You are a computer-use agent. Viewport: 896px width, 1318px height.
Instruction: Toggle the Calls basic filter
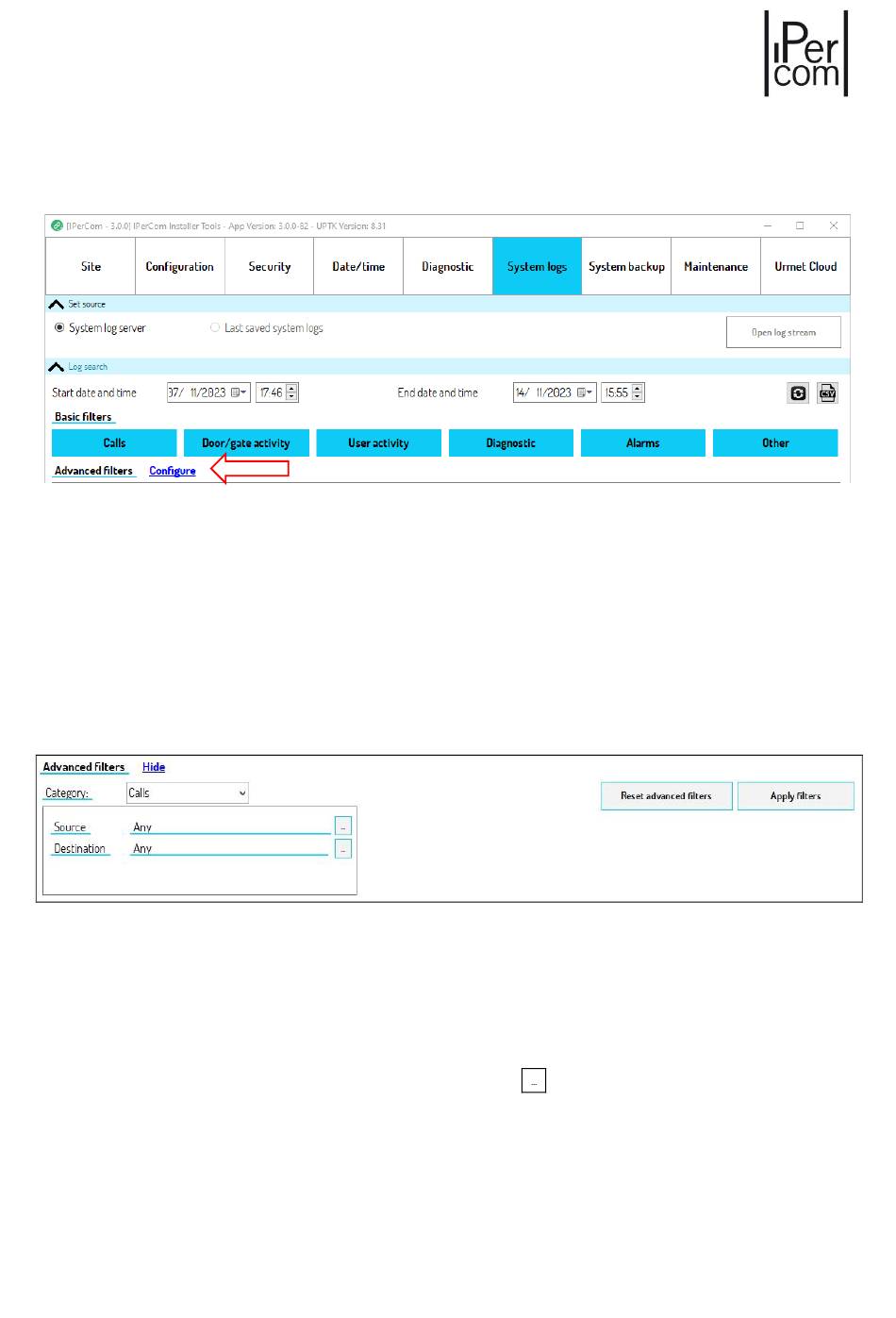(x=114, y=443)
